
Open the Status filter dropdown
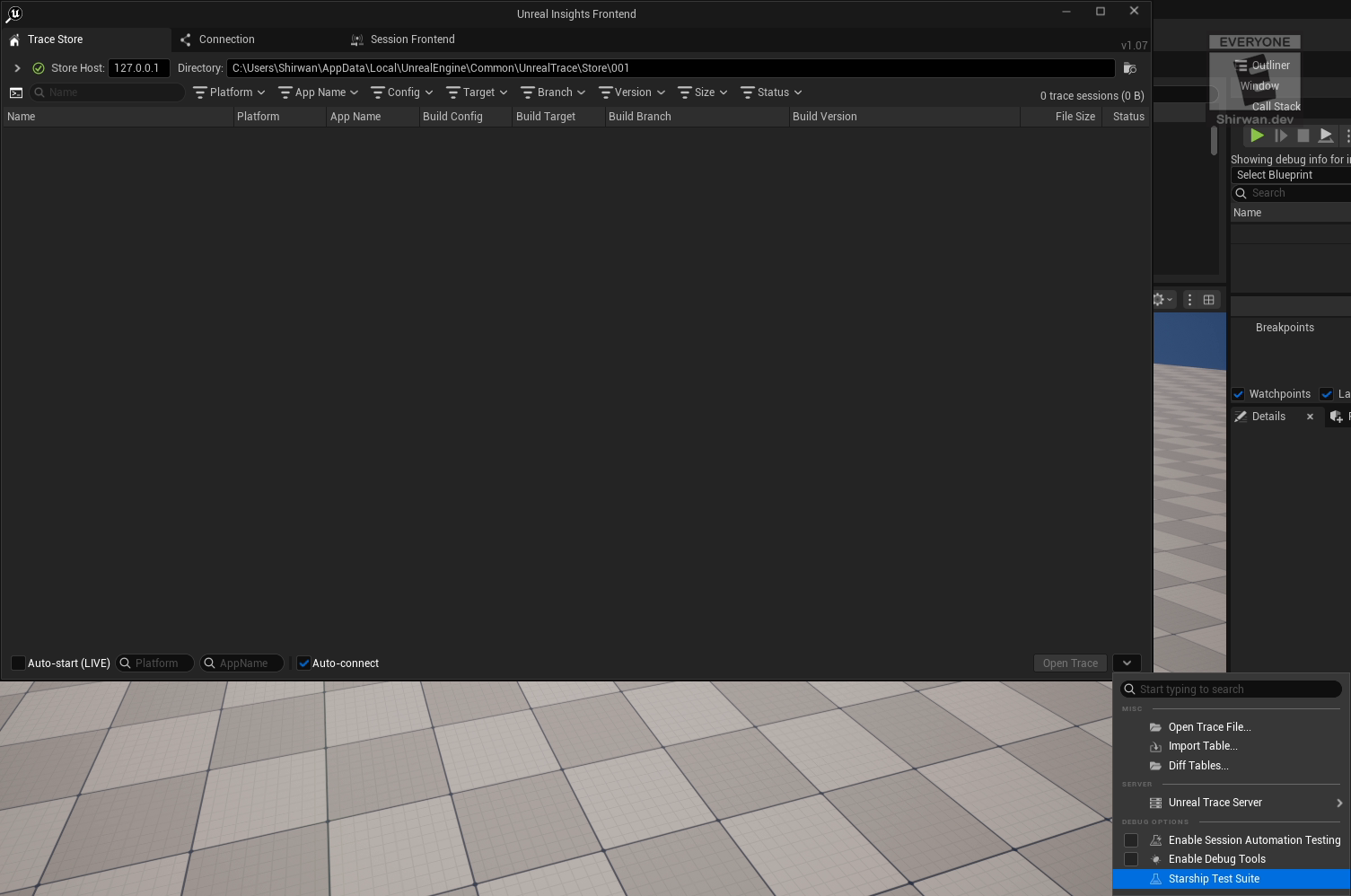(x=771, y=92)
